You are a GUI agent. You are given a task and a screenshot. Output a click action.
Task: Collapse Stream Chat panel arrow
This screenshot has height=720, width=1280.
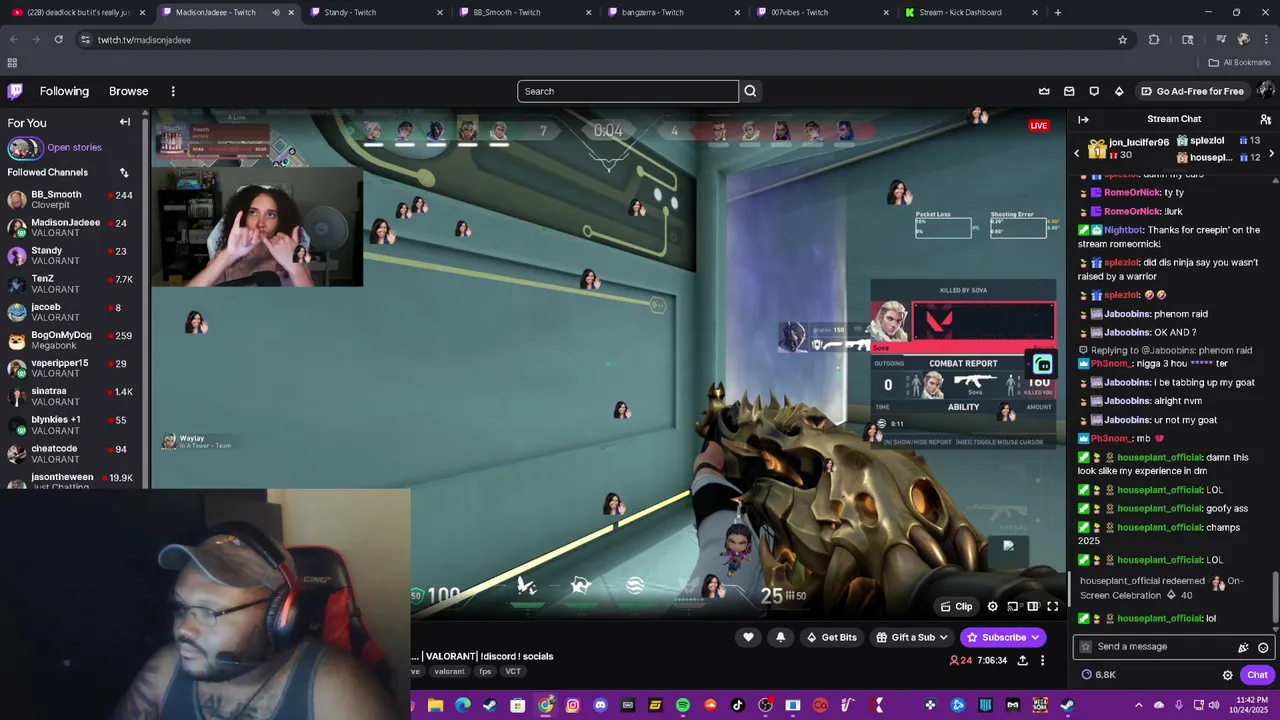(1083, 119)
